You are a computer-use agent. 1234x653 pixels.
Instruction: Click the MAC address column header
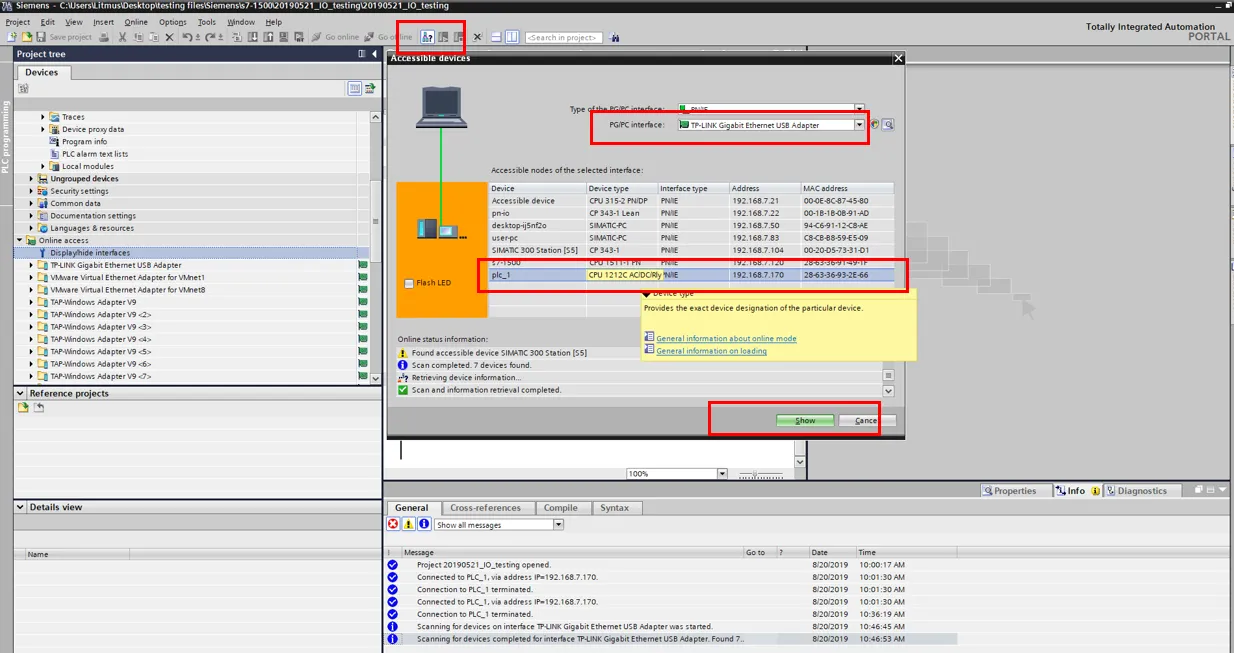[x=848, y=188]
